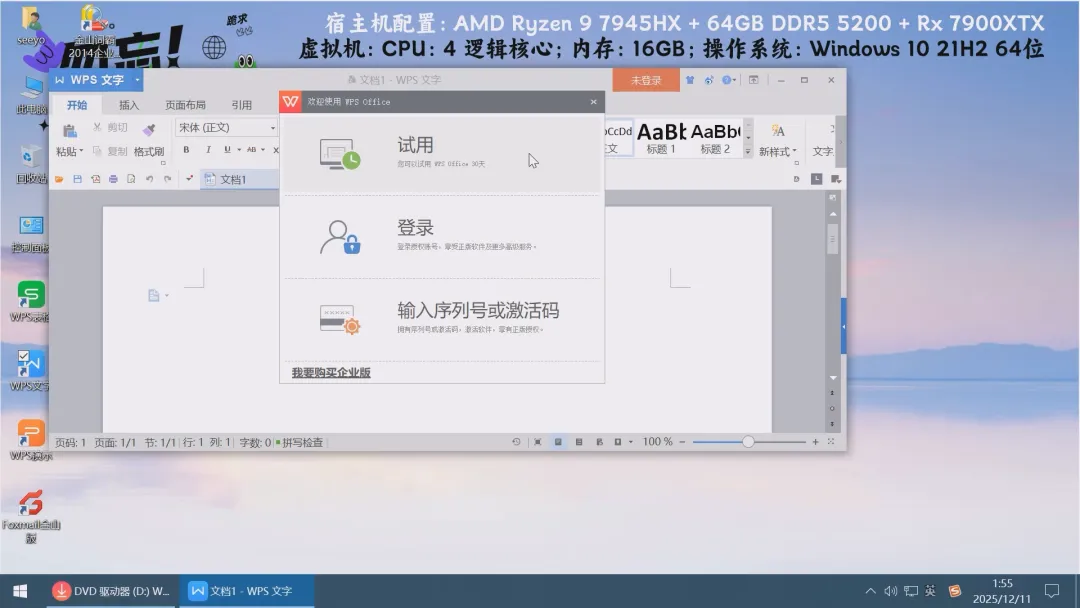Open the Paste (粘贴) options arrow

click(81, 151)
